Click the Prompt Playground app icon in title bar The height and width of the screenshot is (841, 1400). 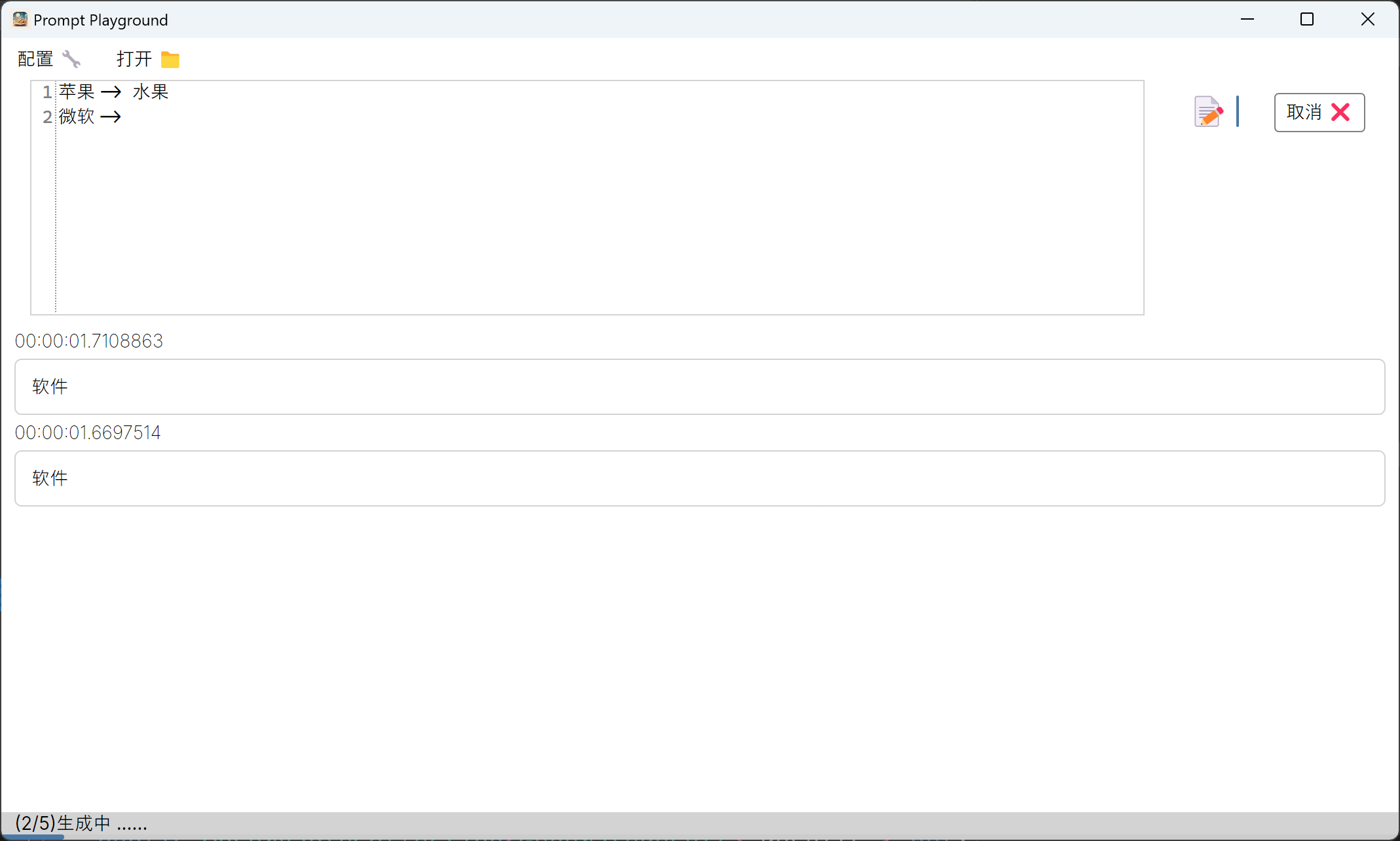20,20
